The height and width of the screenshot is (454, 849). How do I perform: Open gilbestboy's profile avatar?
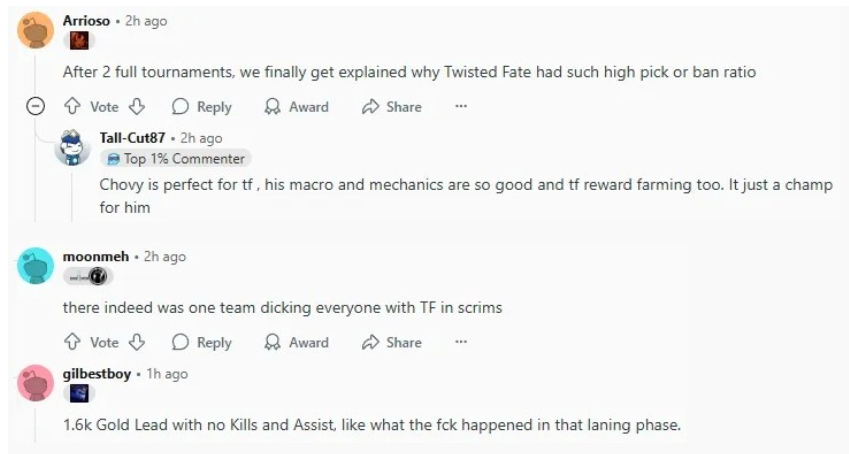pyautogui.click(x=36, y=383)
